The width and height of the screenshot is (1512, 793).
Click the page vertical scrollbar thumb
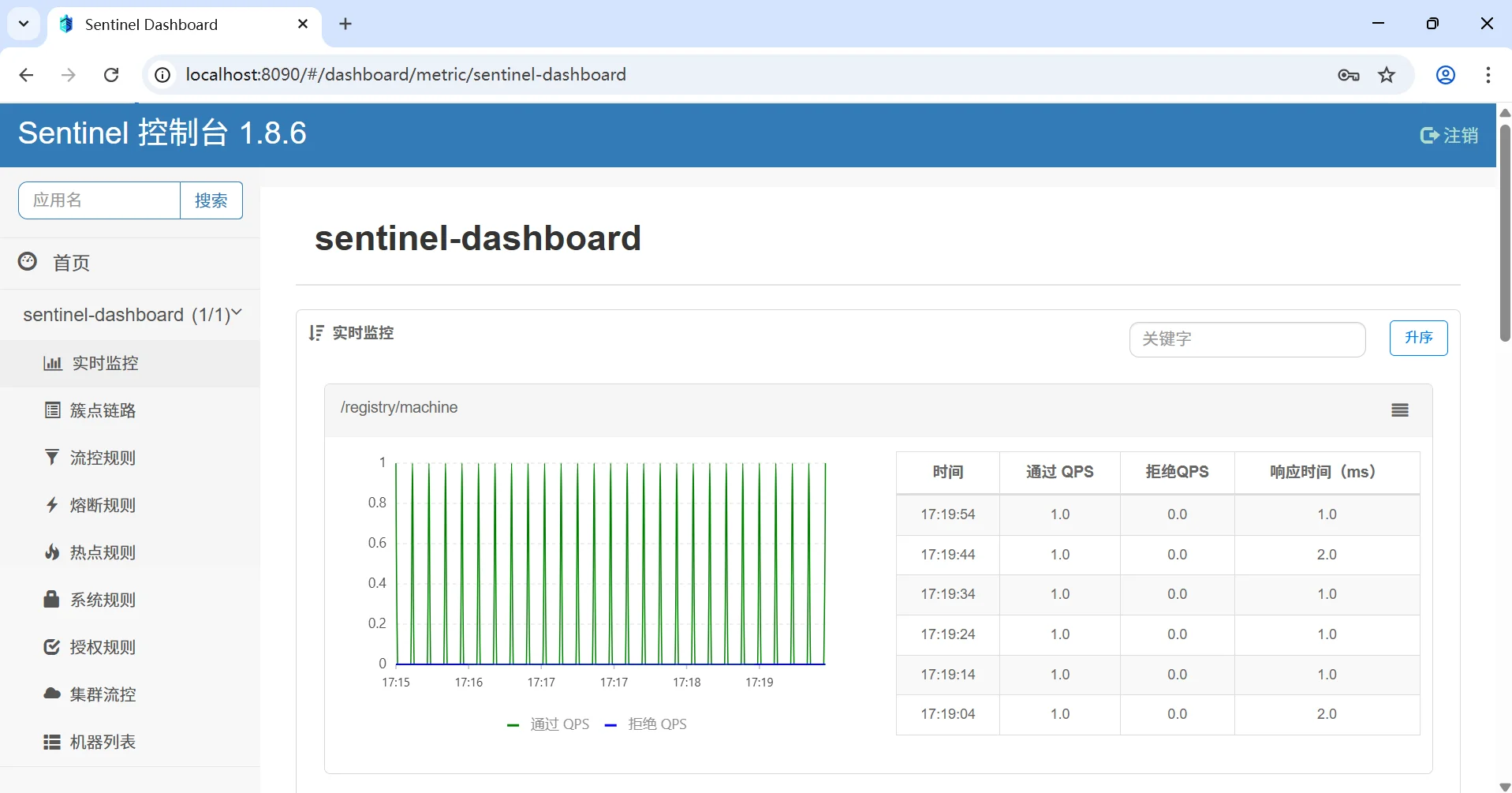(1505, 232)
